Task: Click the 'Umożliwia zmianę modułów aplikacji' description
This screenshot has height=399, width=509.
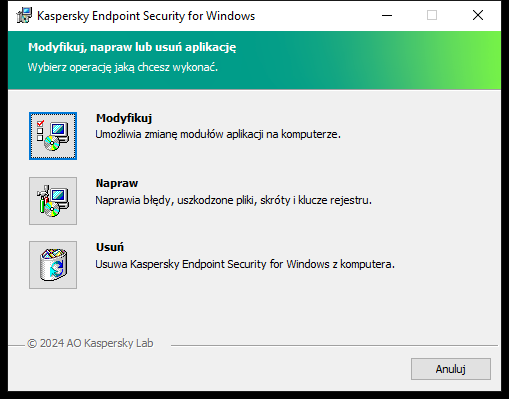Action: coord(218,134)
